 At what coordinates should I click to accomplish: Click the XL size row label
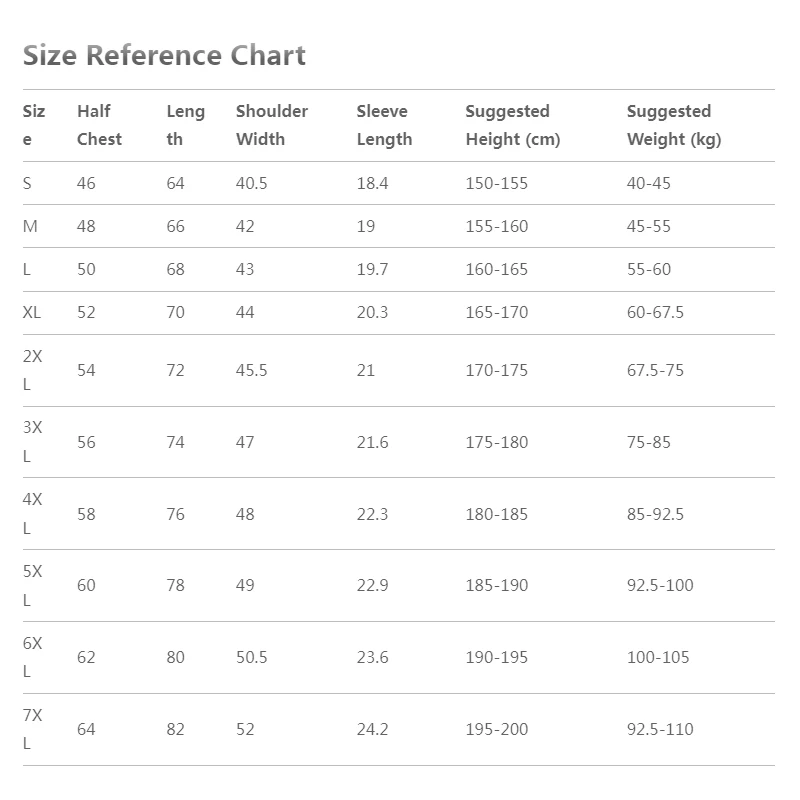pyautogui.click(x=32, y=312)
